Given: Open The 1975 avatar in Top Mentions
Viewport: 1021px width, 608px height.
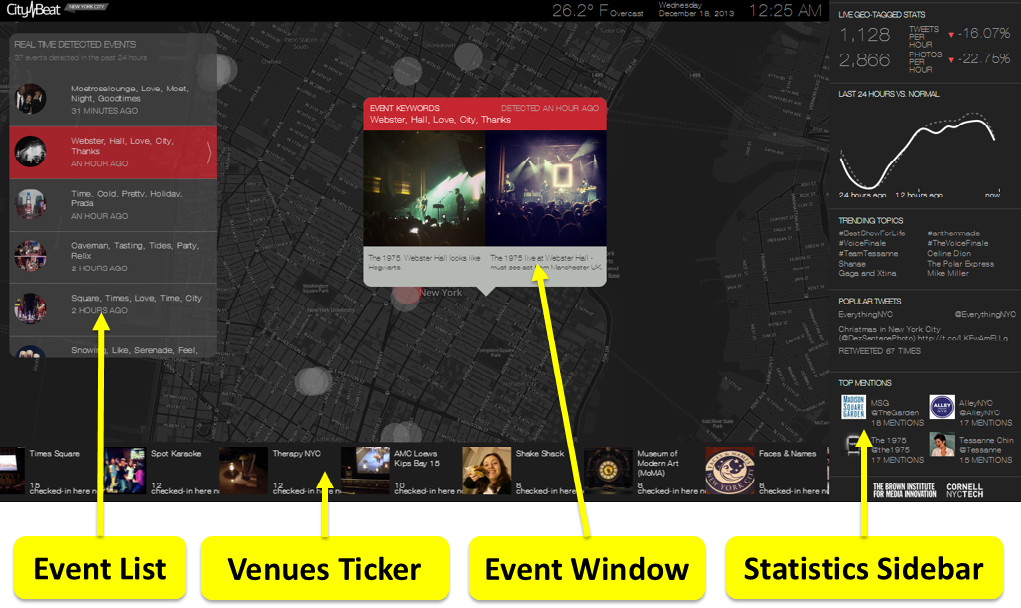Looking at the screenshot, I should [x=853, y=444].
